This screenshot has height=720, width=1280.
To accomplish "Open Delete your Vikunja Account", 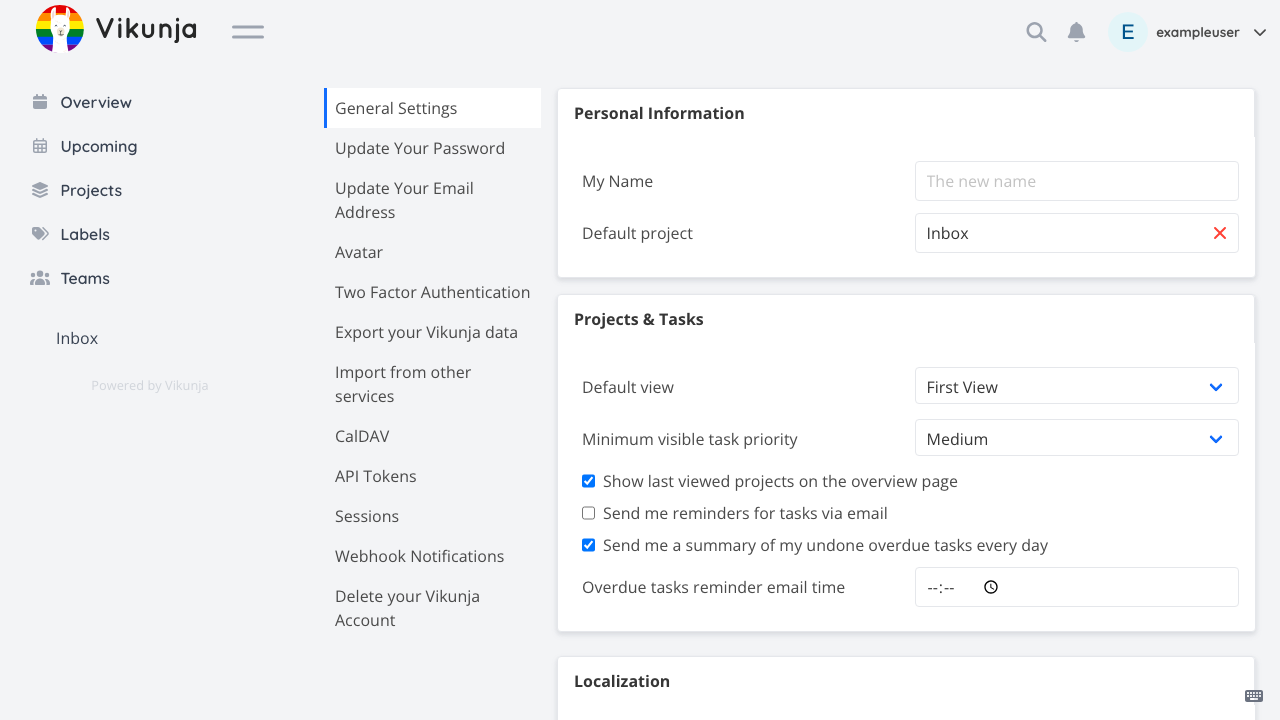I will tap(433, 608).
